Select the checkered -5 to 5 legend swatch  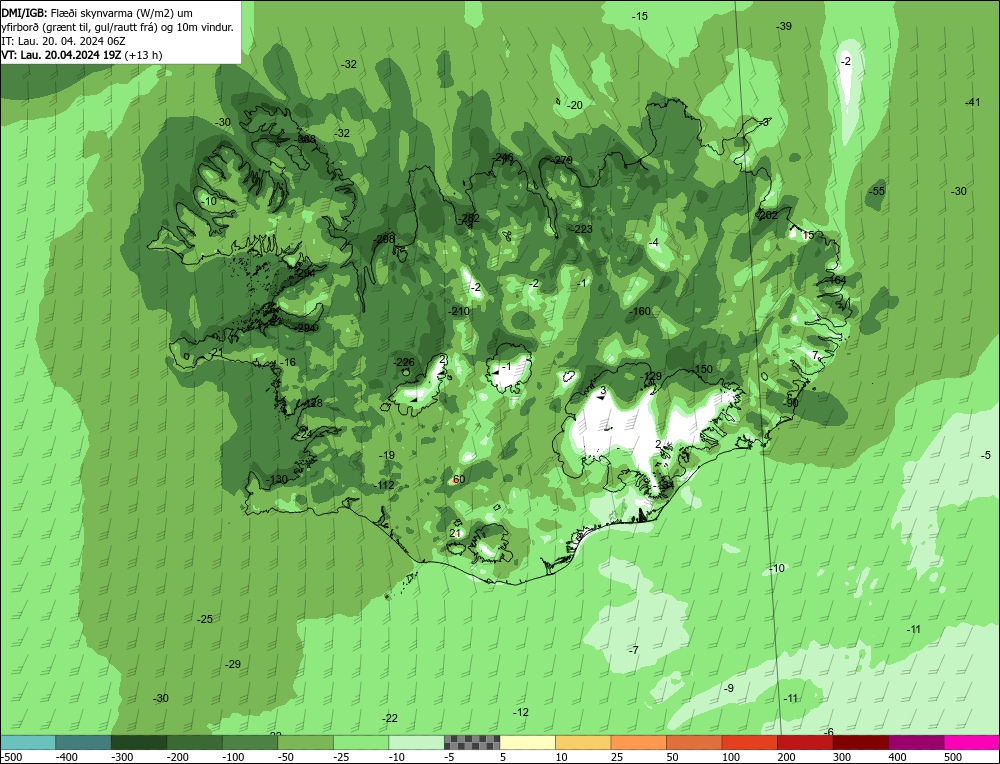[472, 742]
